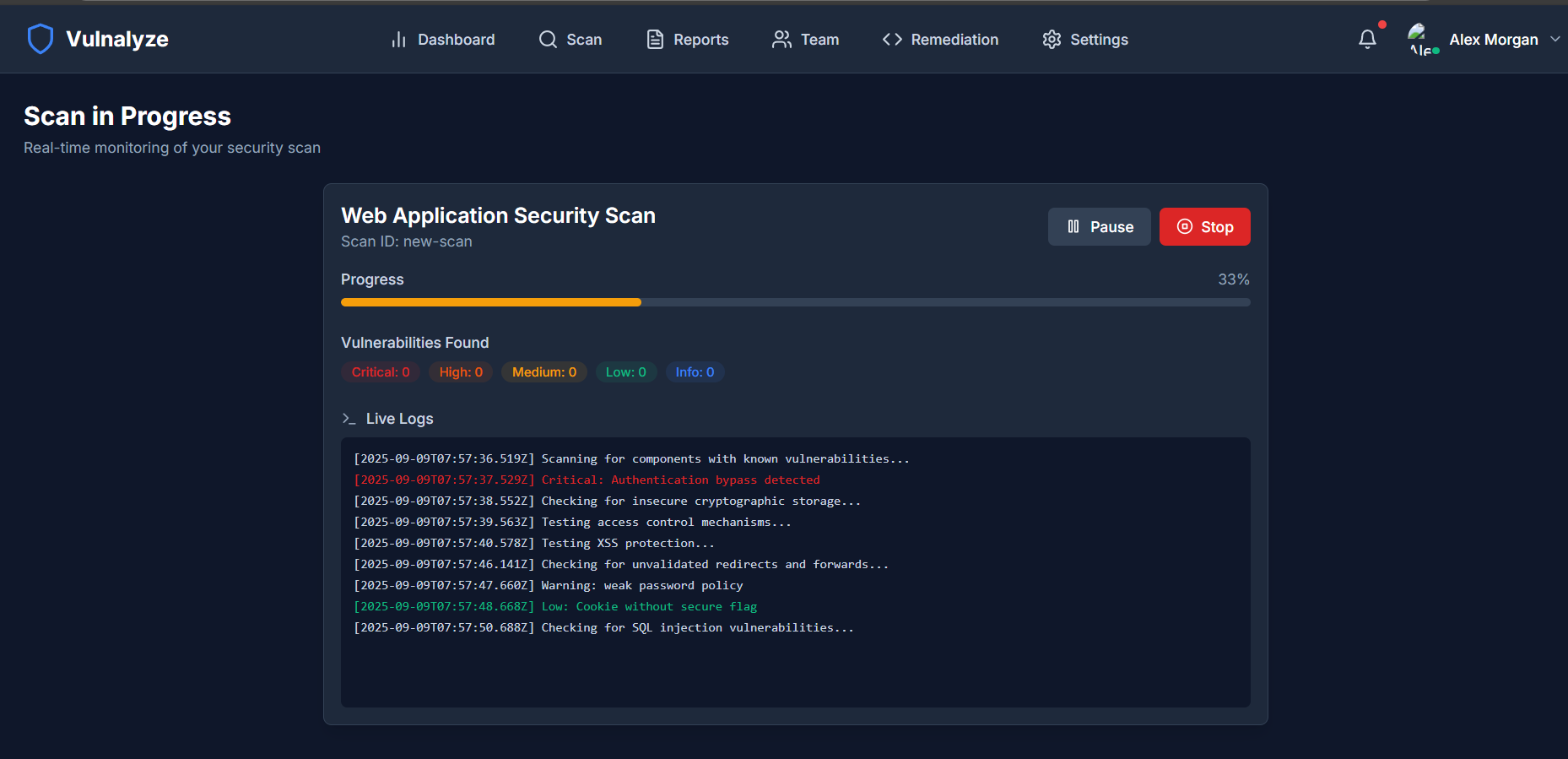Click the 'Testing access control mechanisms' log

point(573,522)
